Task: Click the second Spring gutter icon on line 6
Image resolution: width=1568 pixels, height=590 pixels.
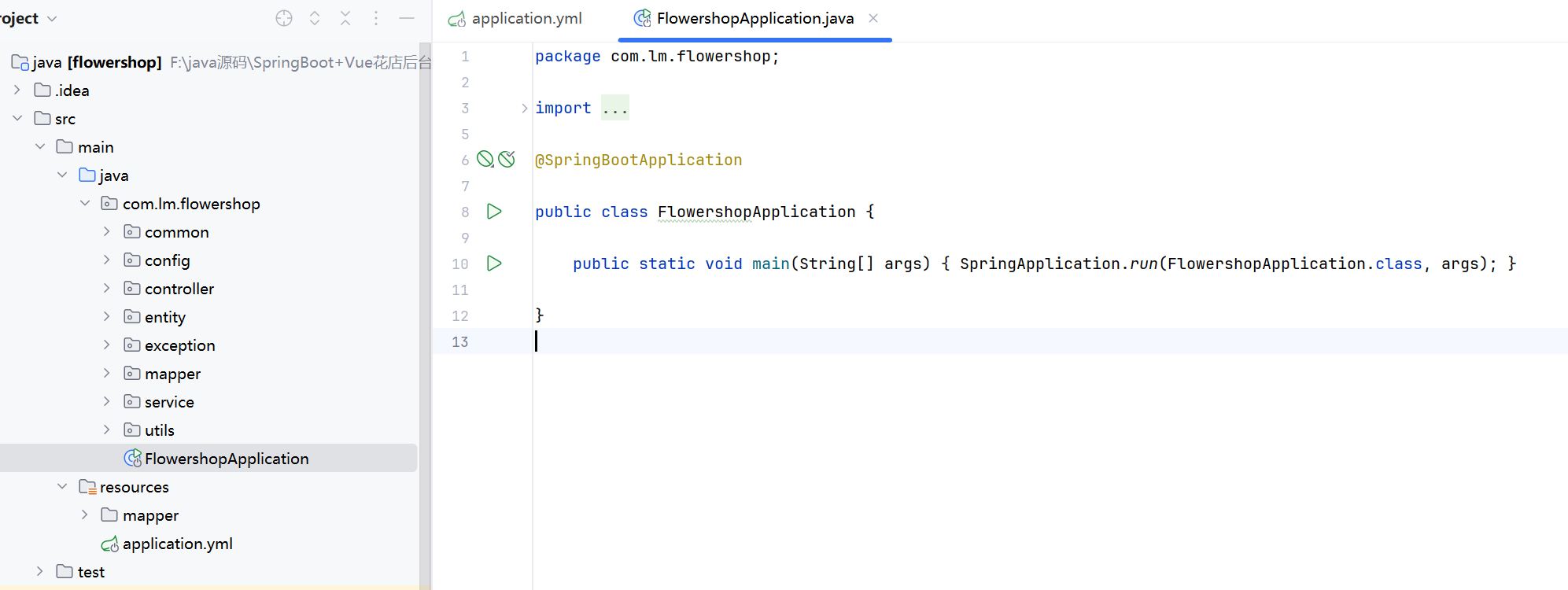Action: (507, 159)
